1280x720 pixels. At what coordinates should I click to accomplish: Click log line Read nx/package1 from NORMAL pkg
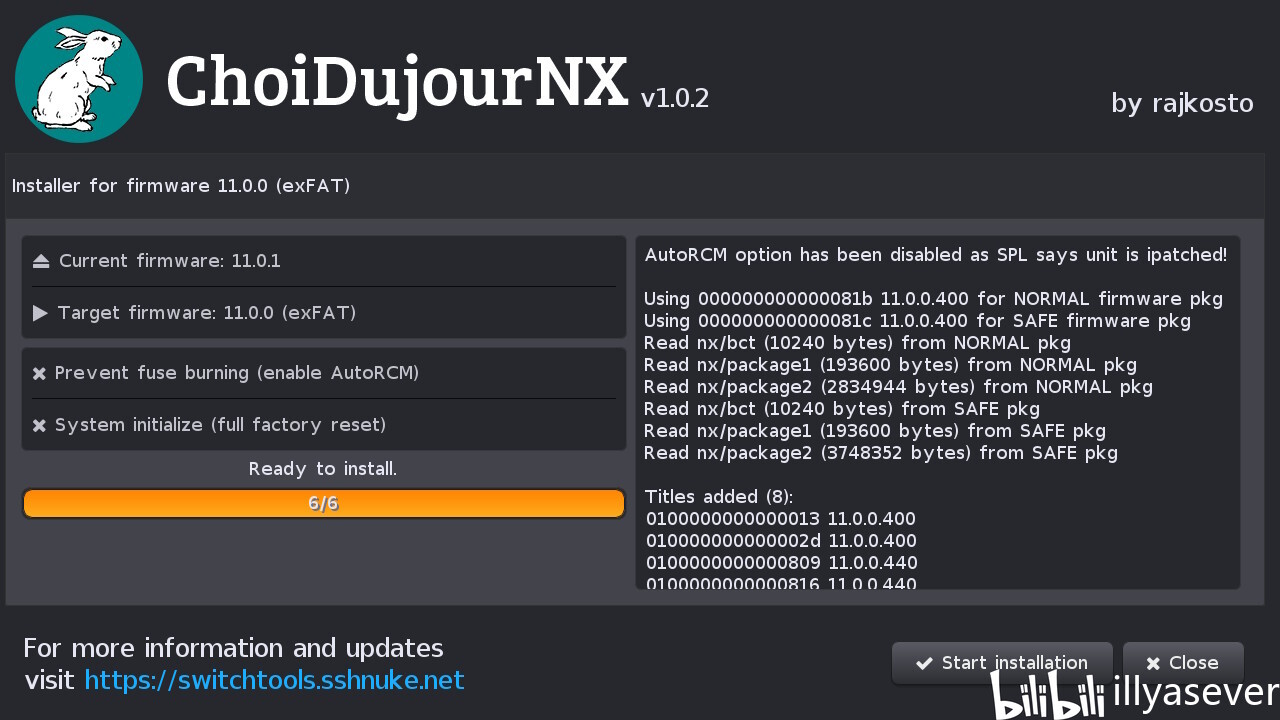click(x=890, y=365)
